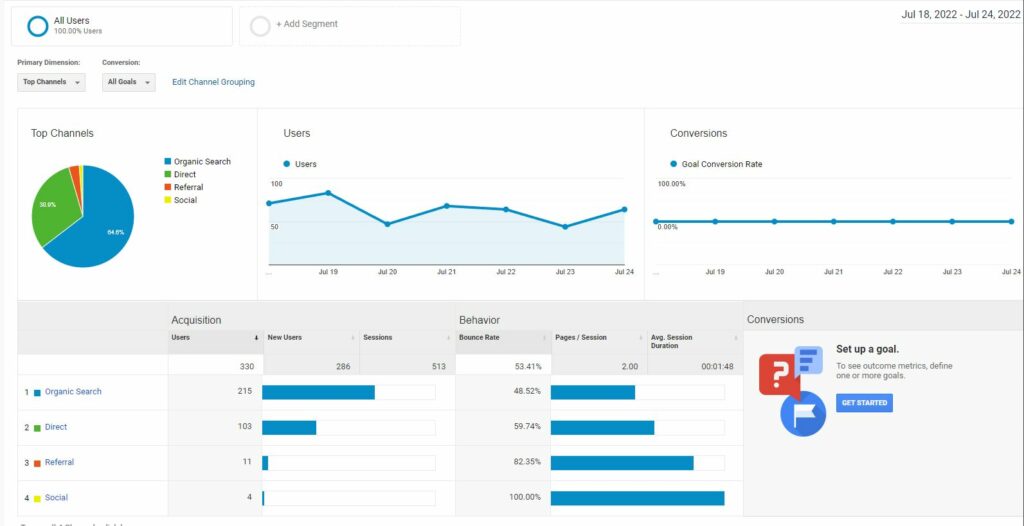The height and width of the screenshot is (526, 1024).
Task: Click the Edit Channel Grouping link
Action: pos(213,82)
